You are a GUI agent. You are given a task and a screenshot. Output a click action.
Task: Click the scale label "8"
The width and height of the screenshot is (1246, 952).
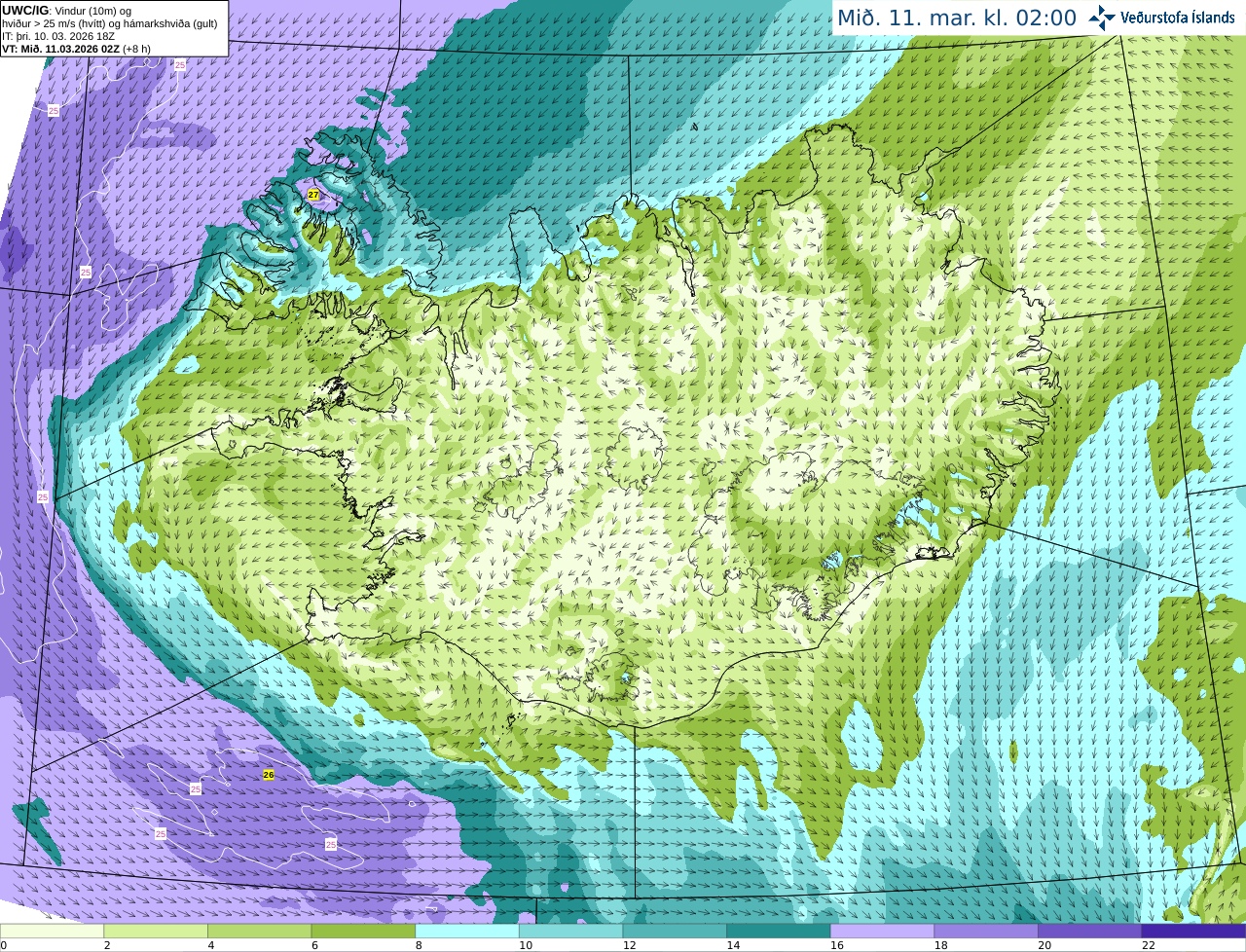420,945
